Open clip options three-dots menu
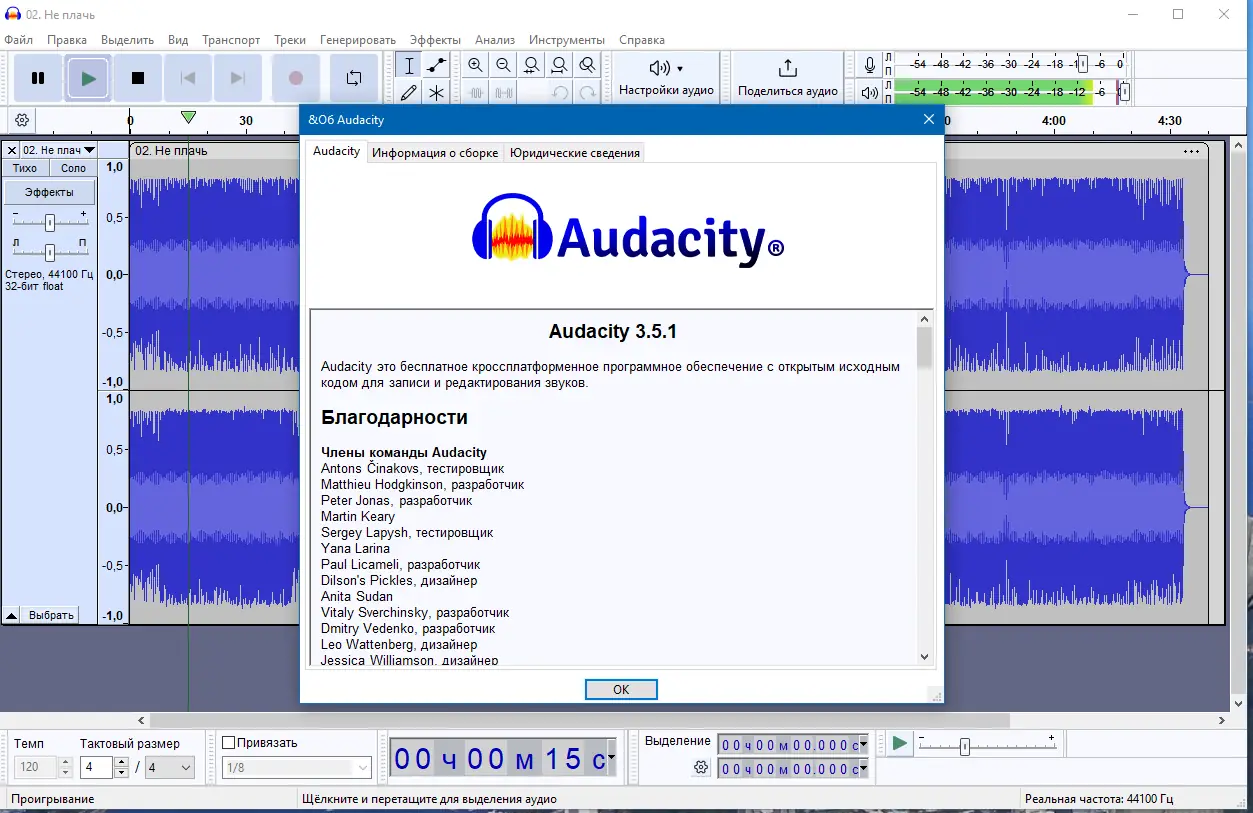Viewport: 1253px width, 813px height. coord(1191,151)
